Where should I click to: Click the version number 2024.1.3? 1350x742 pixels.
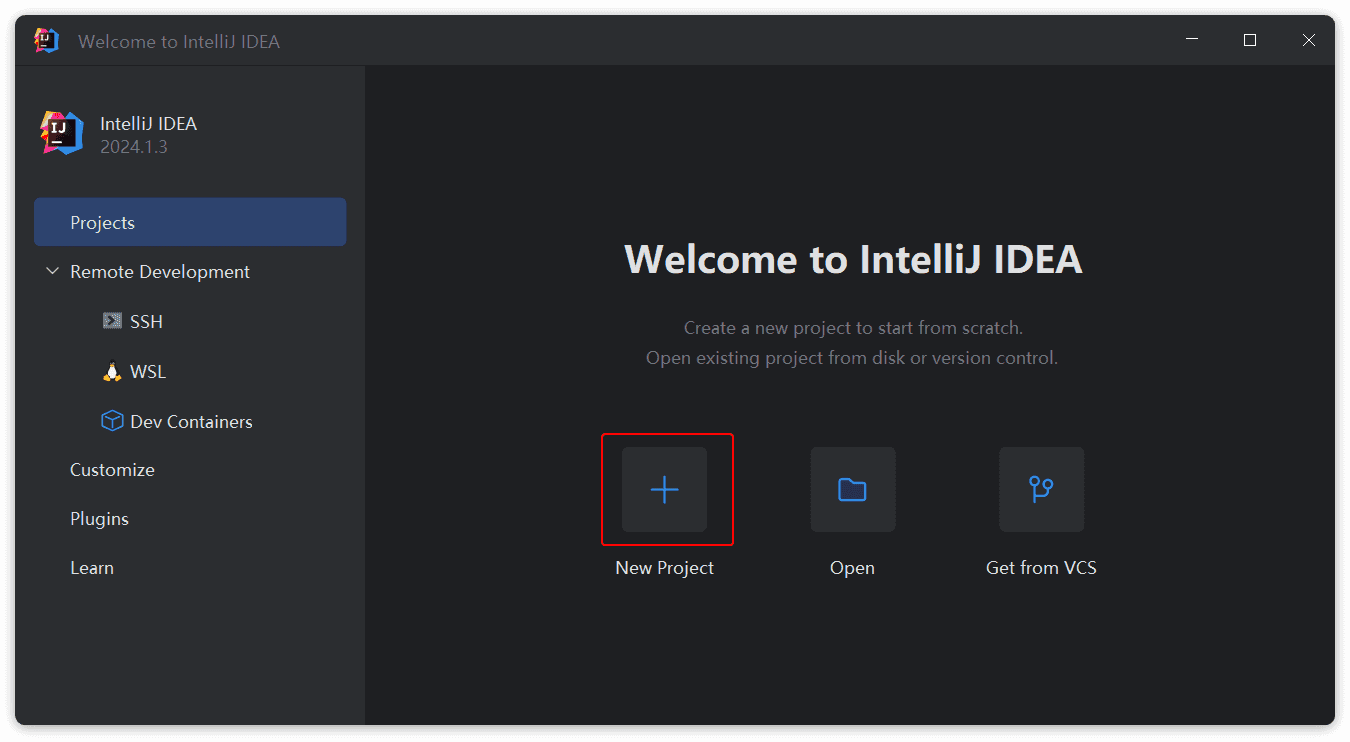pyautogui.click(x=134, y=147)
